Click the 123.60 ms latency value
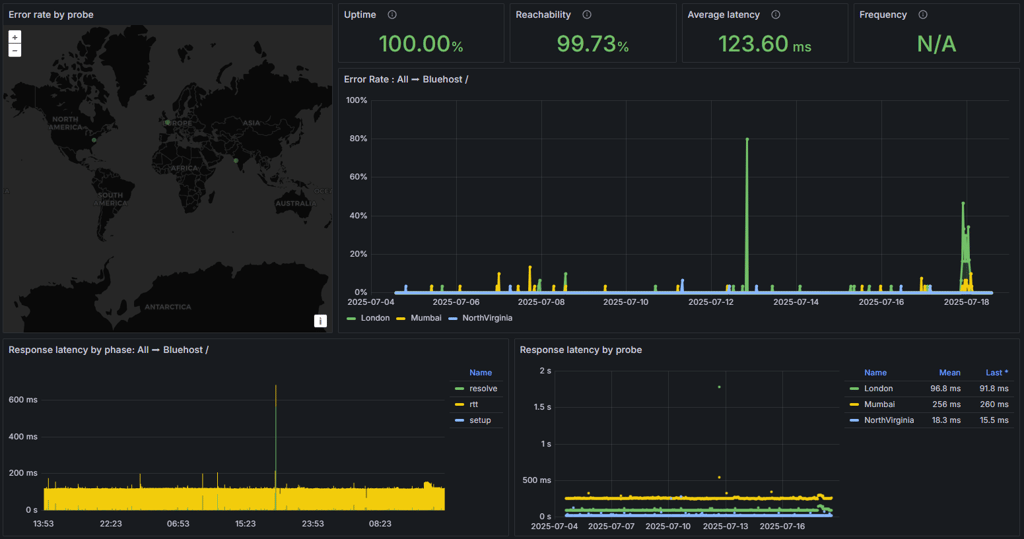This screenshot has width=1024, height=539. 765,44
